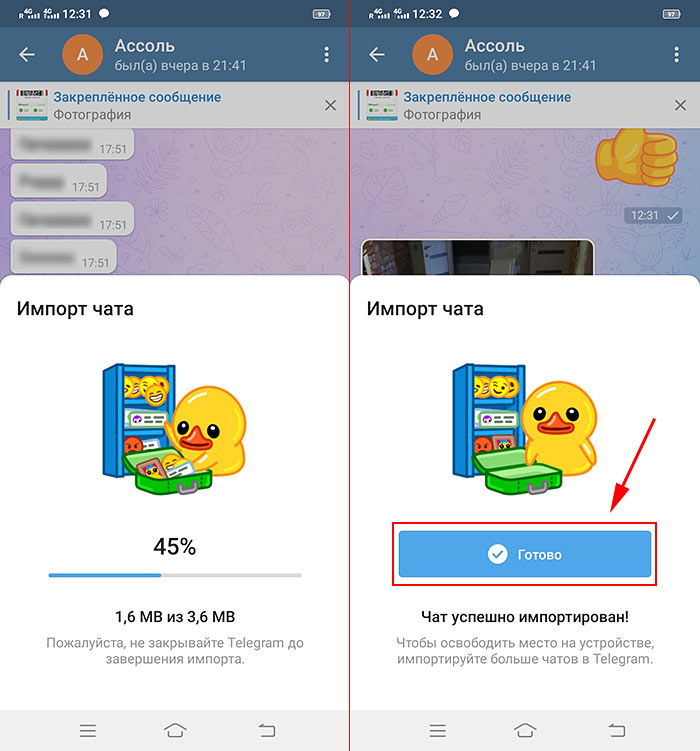Tap recent-apps menu icon on right navigation bar
This screenshot has height=751, width=700.
pos(438,730)
